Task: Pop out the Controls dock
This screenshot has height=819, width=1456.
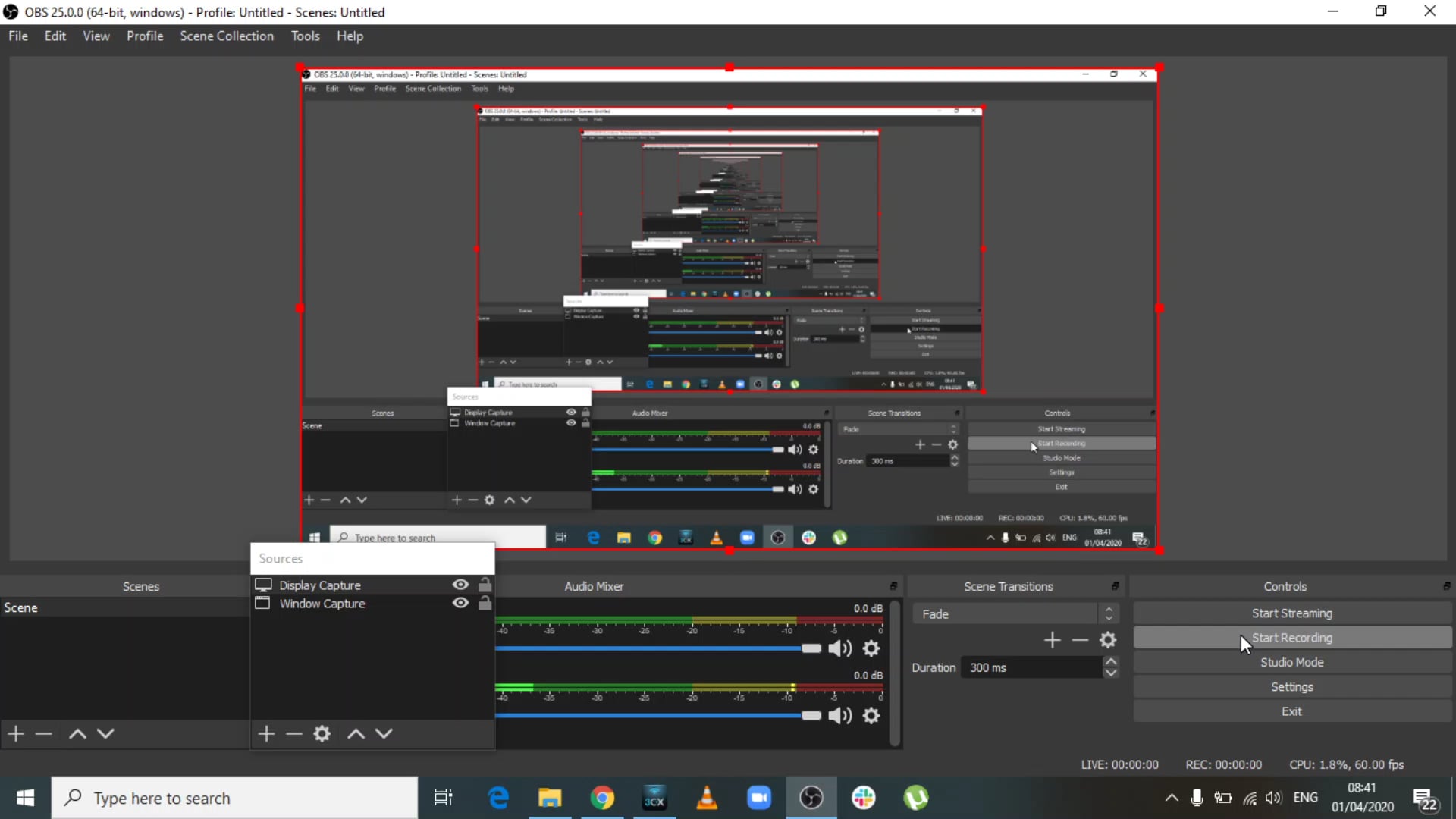Action: pyautogui.click(x=1447, y=586)
